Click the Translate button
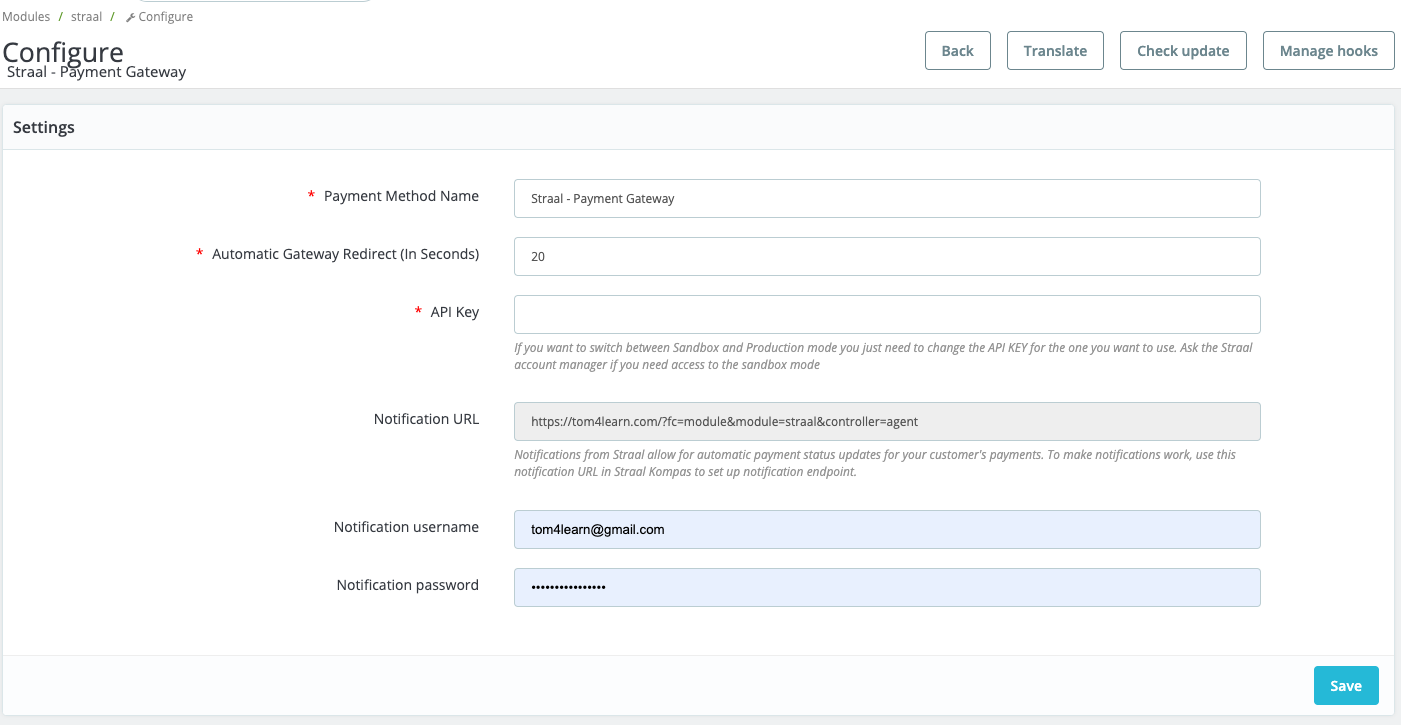 [1055, 51]
